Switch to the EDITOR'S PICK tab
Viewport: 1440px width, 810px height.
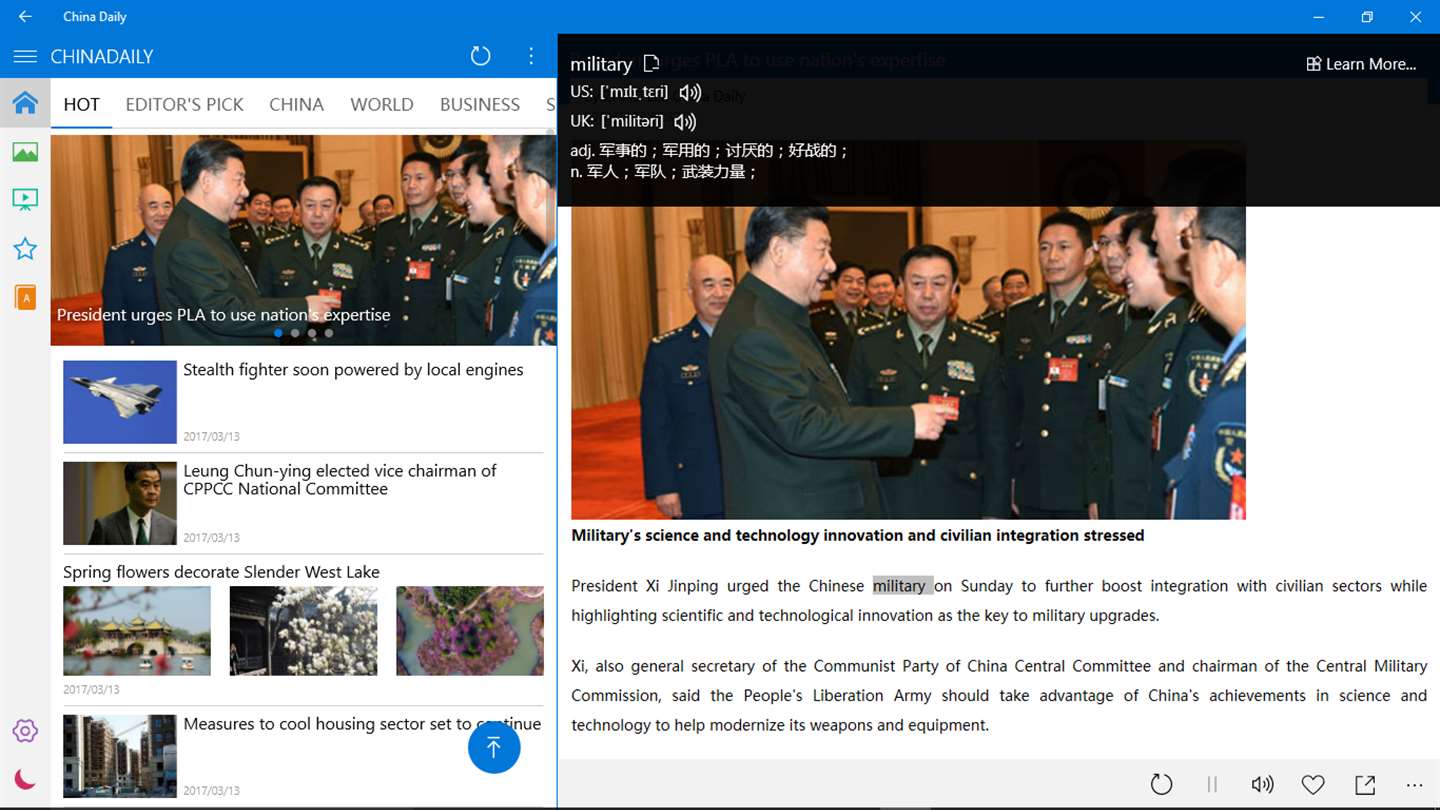pos(185,104)
